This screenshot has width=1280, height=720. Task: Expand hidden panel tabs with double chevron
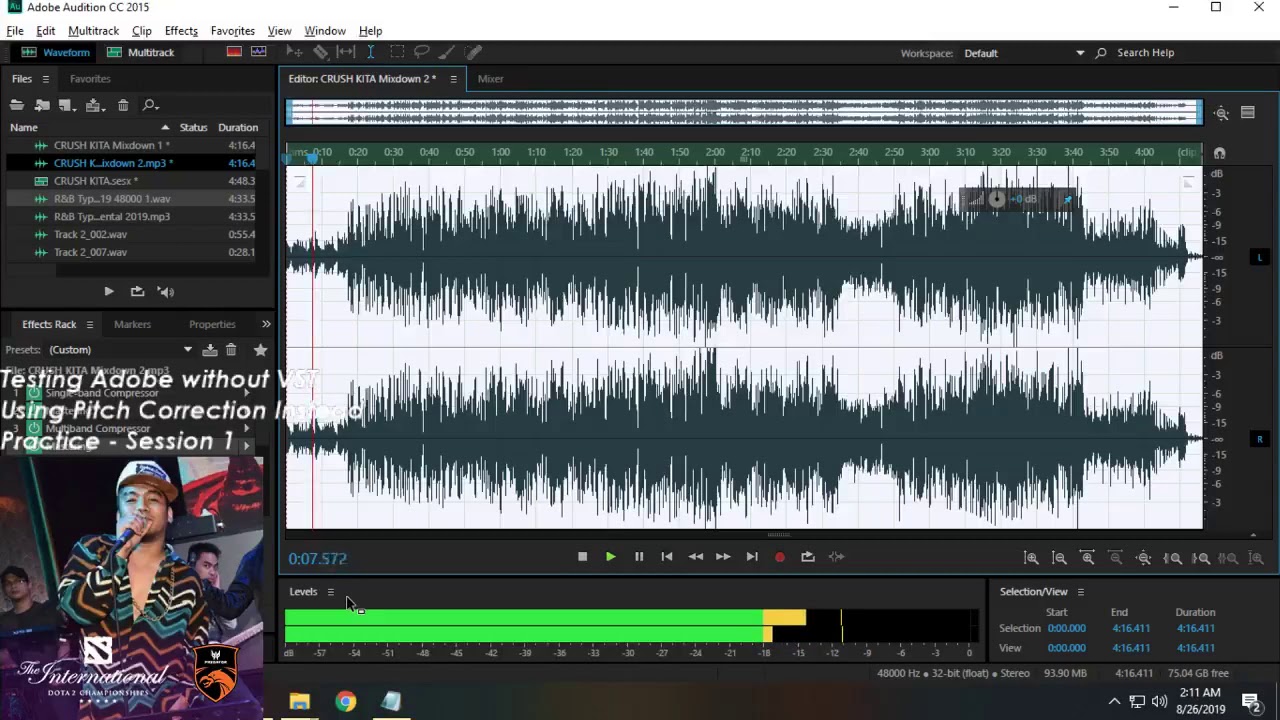pos(266,324)
